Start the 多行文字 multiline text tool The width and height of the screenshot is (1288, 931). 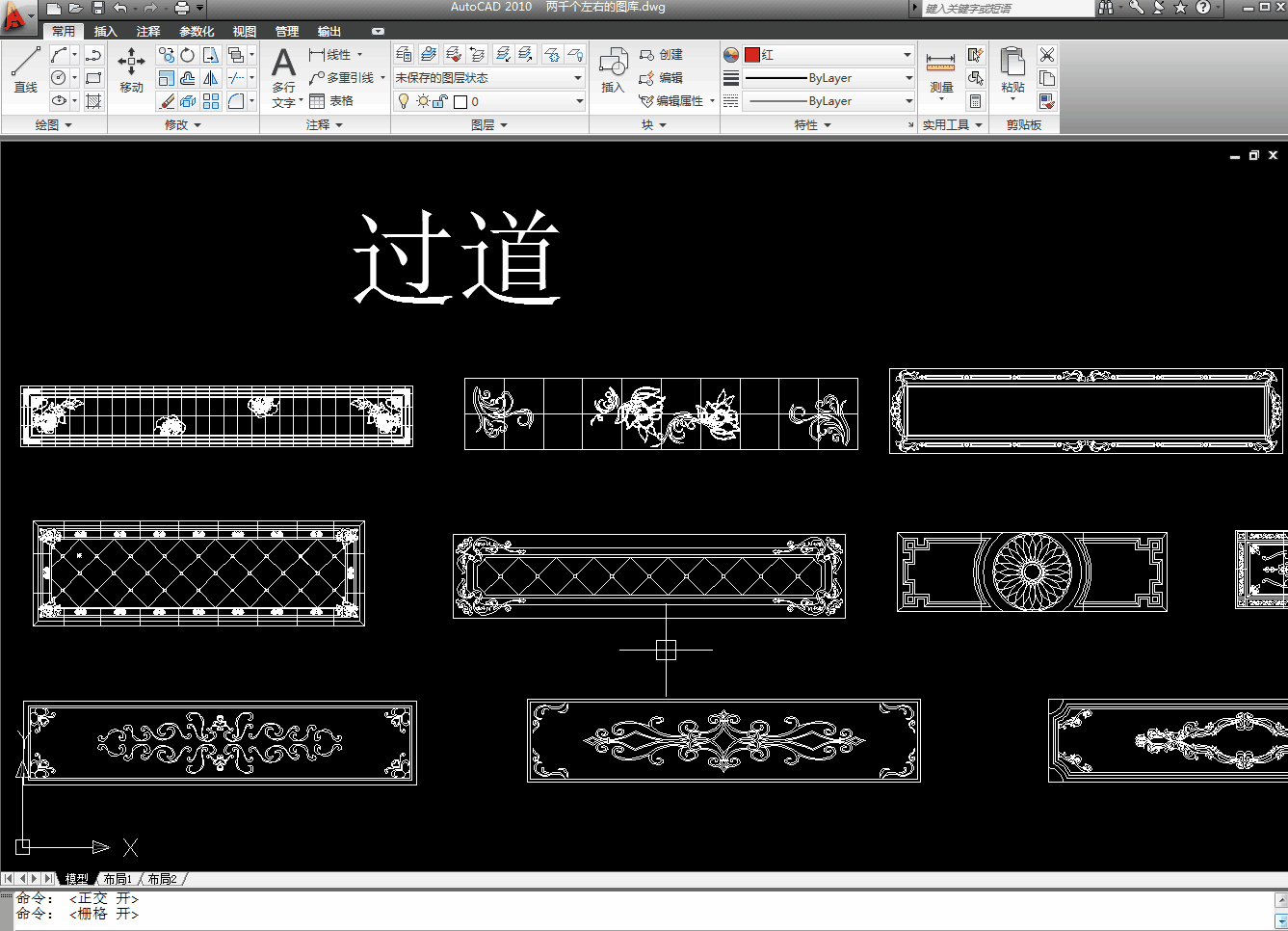point(283,77)
